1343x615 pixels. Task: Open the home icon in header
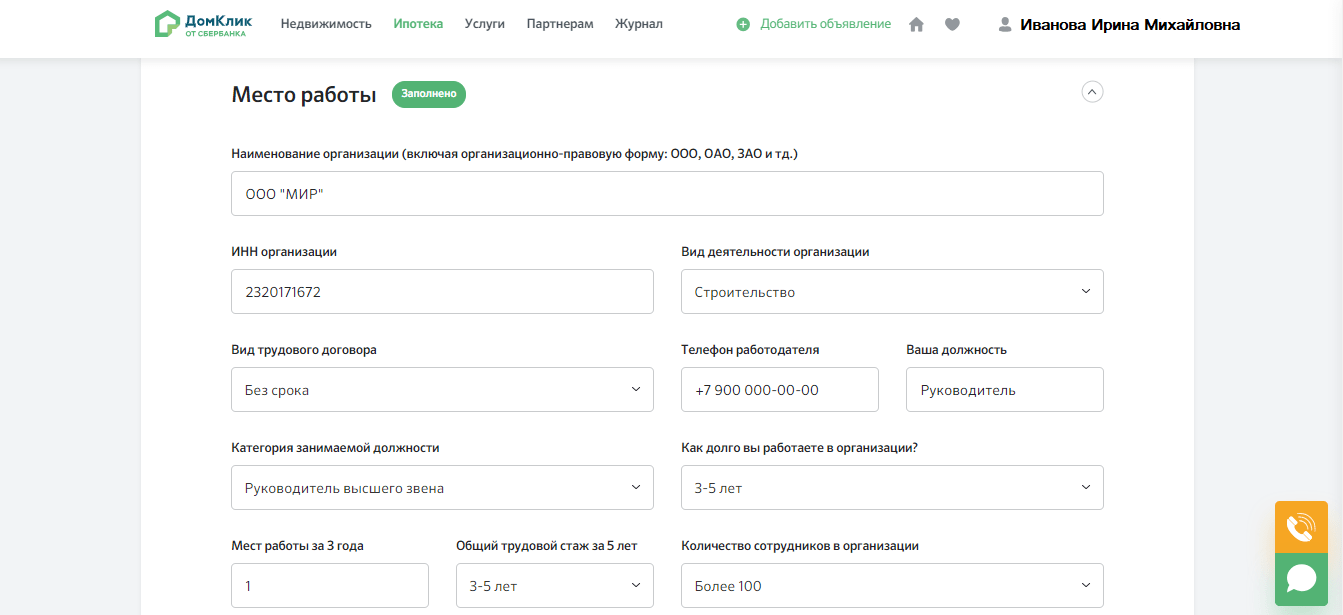(916, 24)
